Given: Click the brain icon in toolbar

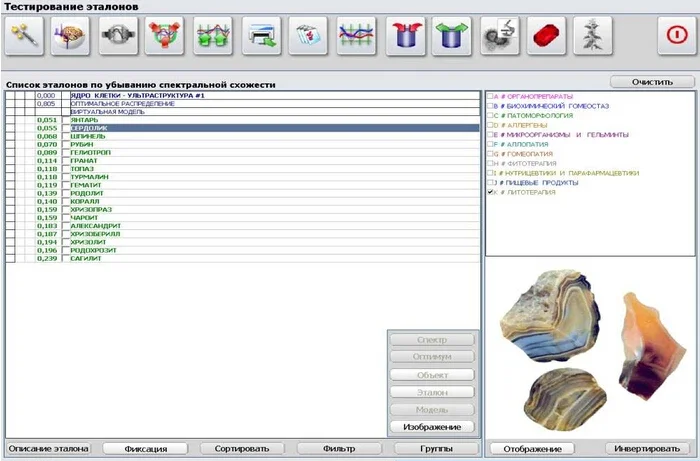Looking at the screenshot, I should [x=69, y=37].
